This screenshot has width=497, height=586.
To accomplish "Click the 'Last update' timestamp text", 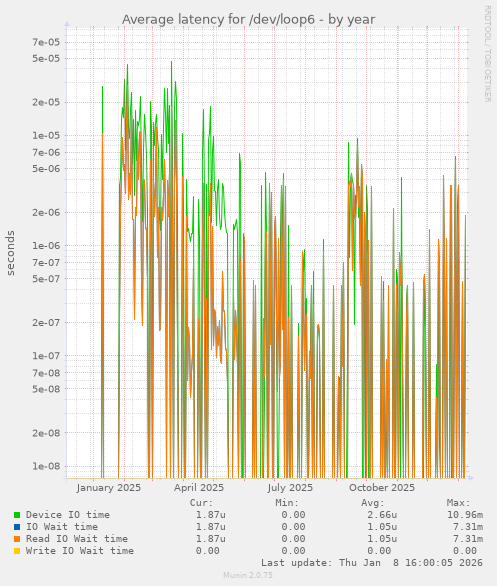I will click(x=372, y=562).
